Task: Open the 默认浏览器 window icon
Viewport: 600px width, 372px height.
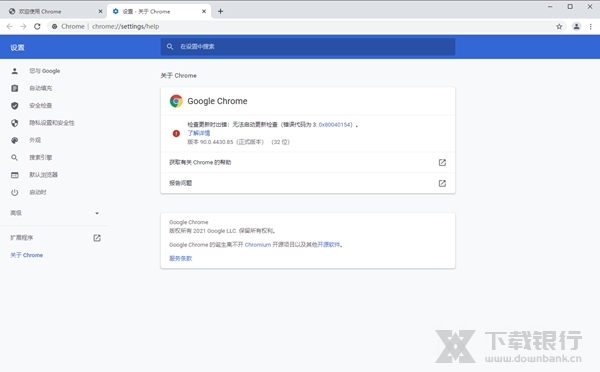Action: [15, 175]
